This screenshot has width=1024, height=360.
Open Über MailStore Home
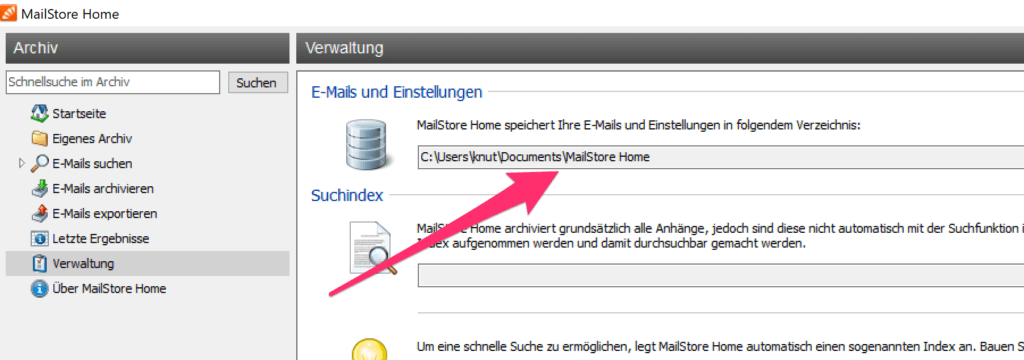click(x=109, y=289)
